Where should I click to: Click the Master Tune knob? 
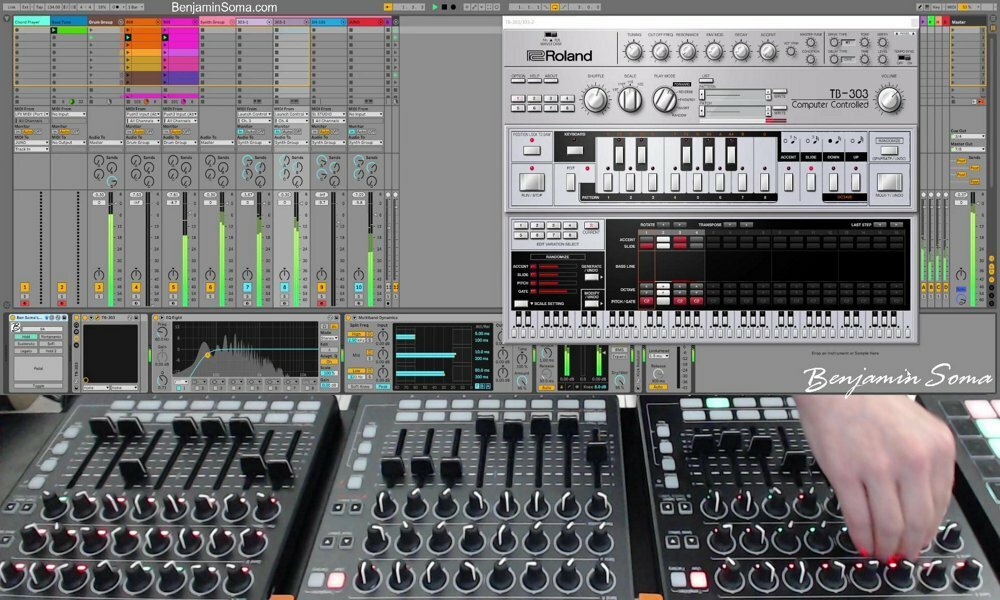(811, 43)
